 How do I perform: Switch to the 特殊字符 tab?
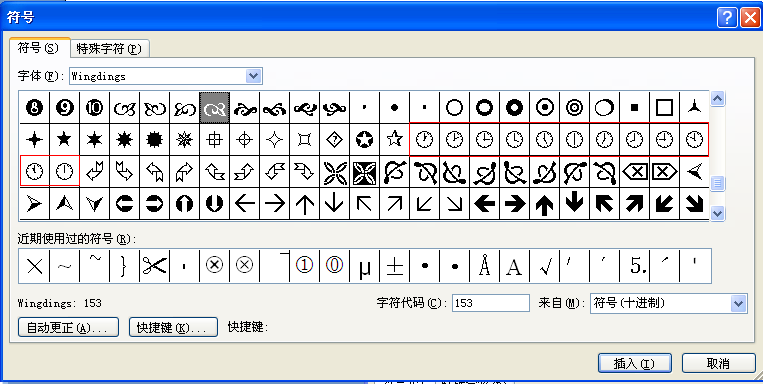coord(109,49)
